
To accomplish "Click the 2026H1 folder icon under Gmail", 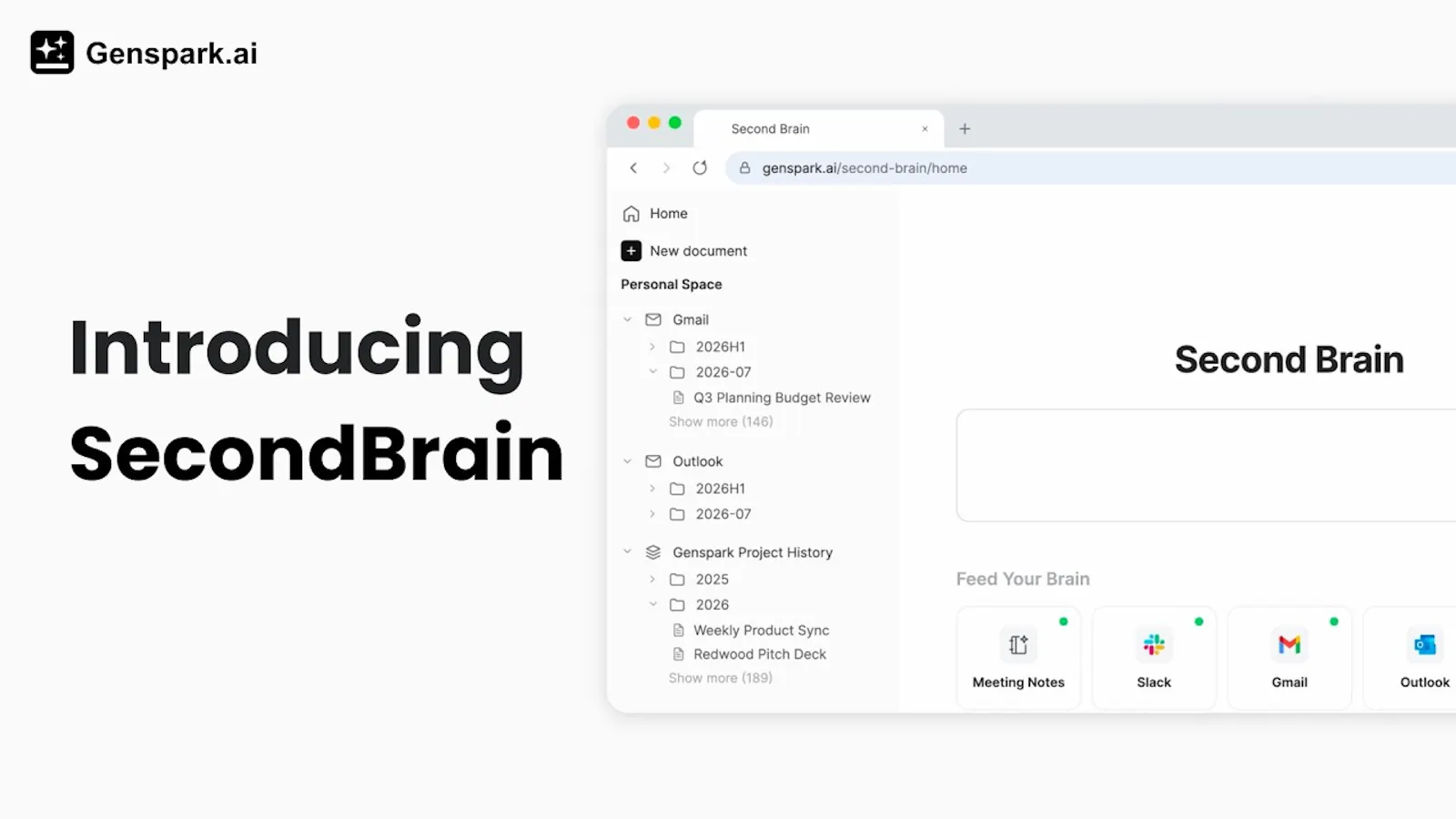I will point(677,347).
